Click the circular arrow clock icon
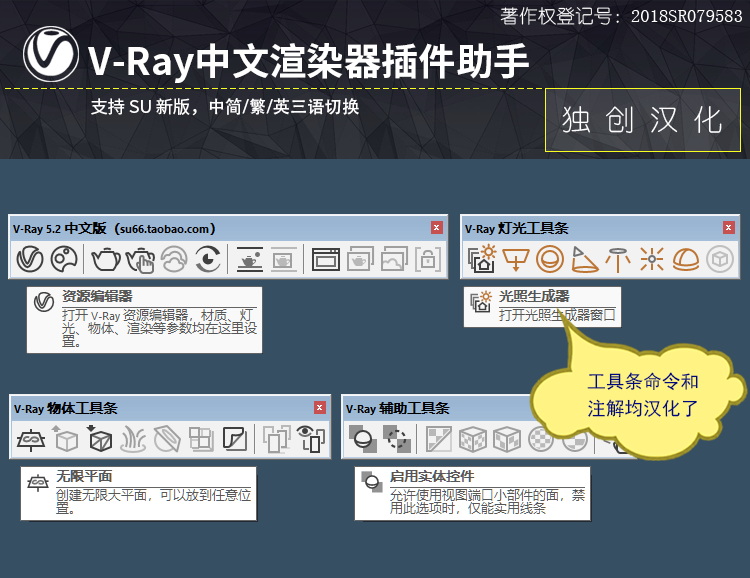Screen dimensions: 750x578 point(208,259)
